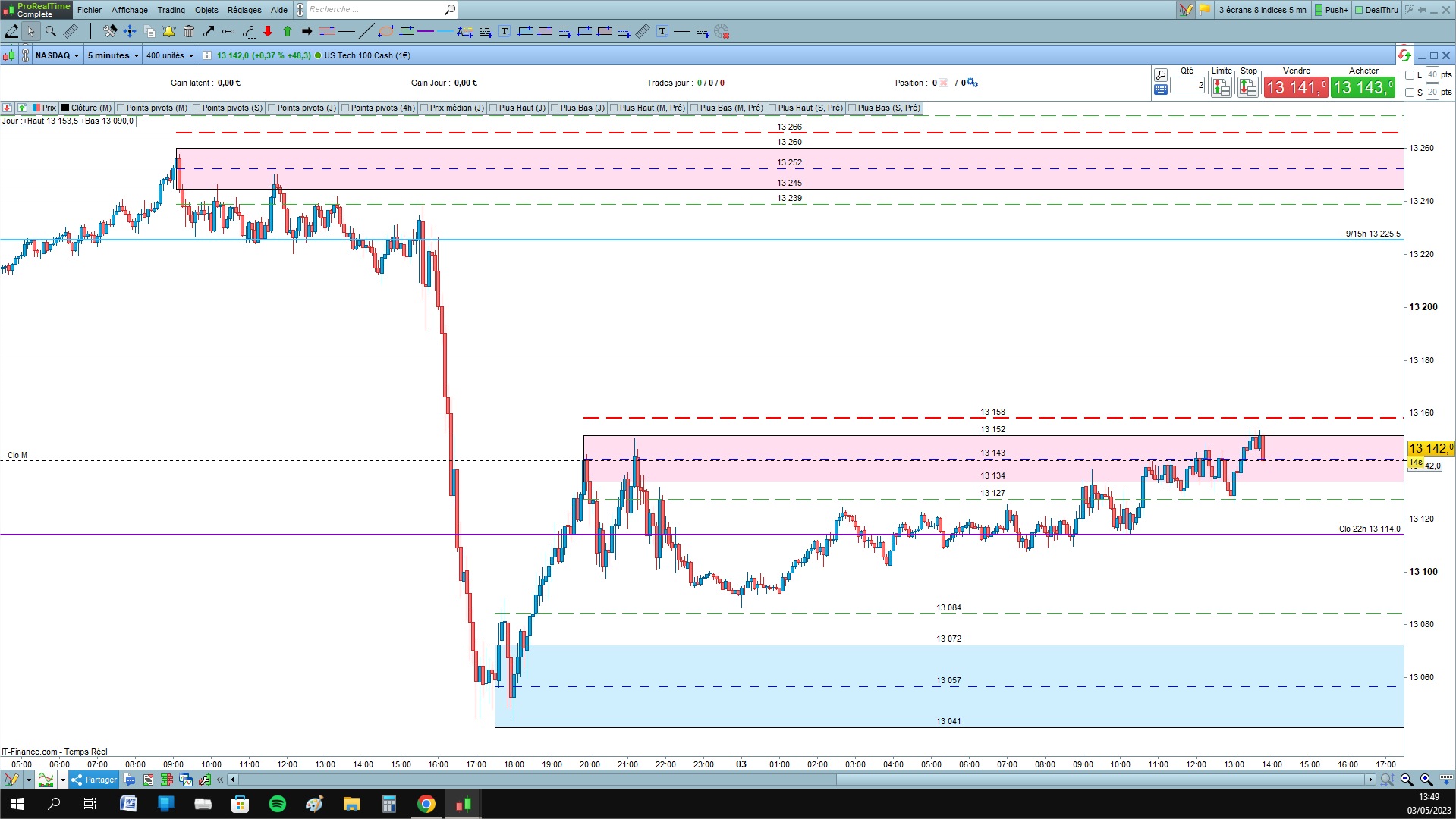The width and height of the screenshot is (1456, 819).
Task: Click the Qté quantity input field
Action: coord(1187,85)
